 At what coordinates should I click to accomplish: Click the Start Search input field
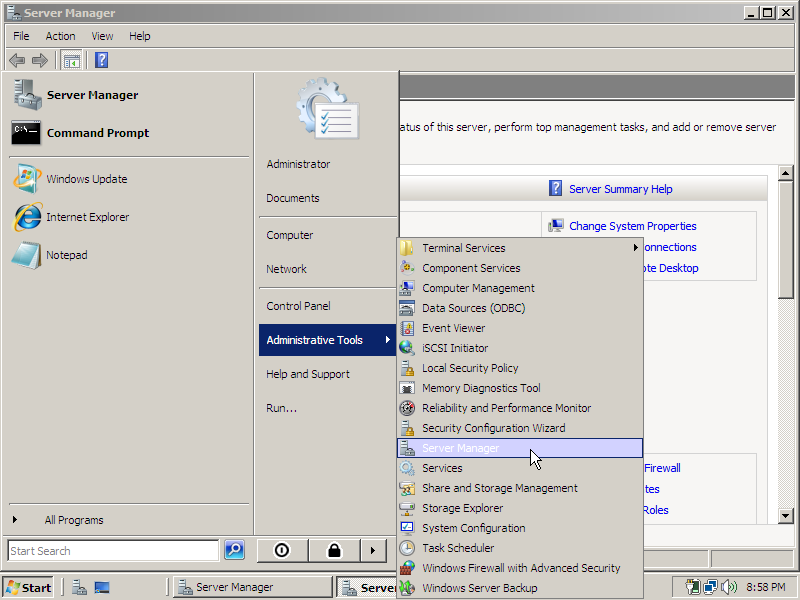pyautogui.click(x=113, y=551)
